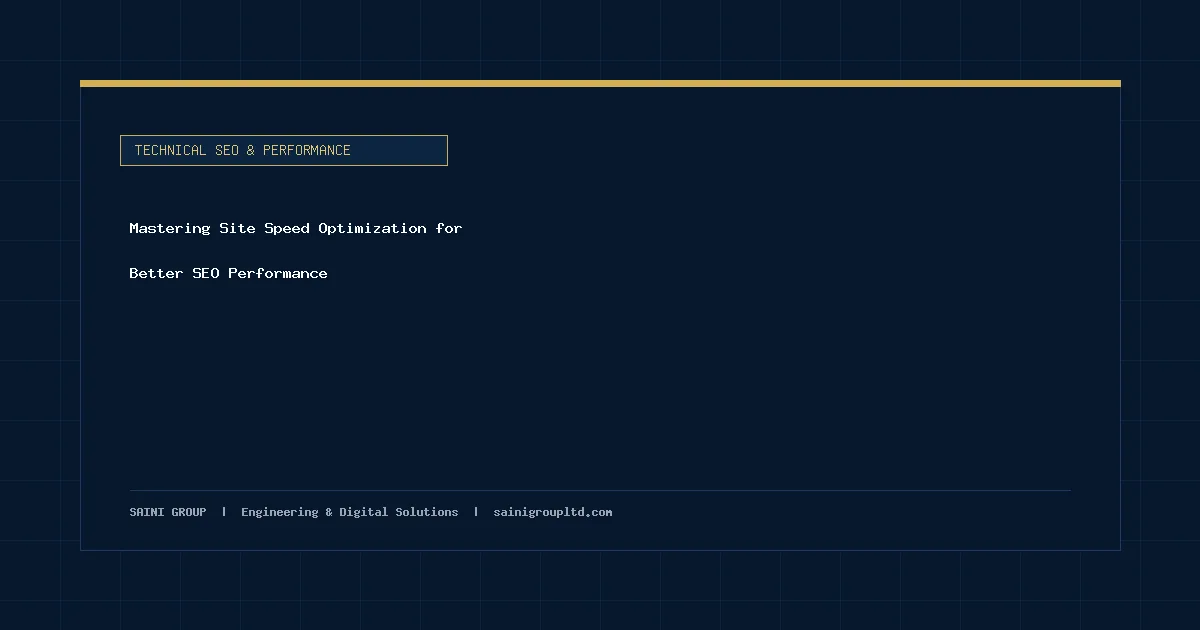Click the word Better in the second title line
Viewport: 1200px width, 630px height.
156,273
